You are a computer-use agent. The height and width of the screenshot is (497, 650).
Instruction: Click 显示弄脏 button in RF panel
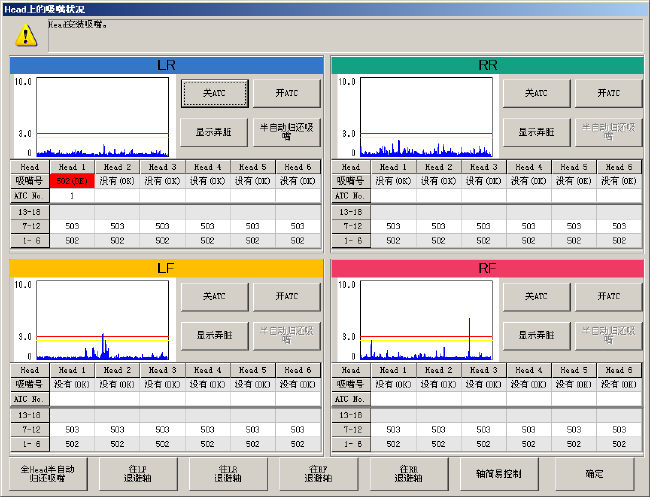[537, 336]
